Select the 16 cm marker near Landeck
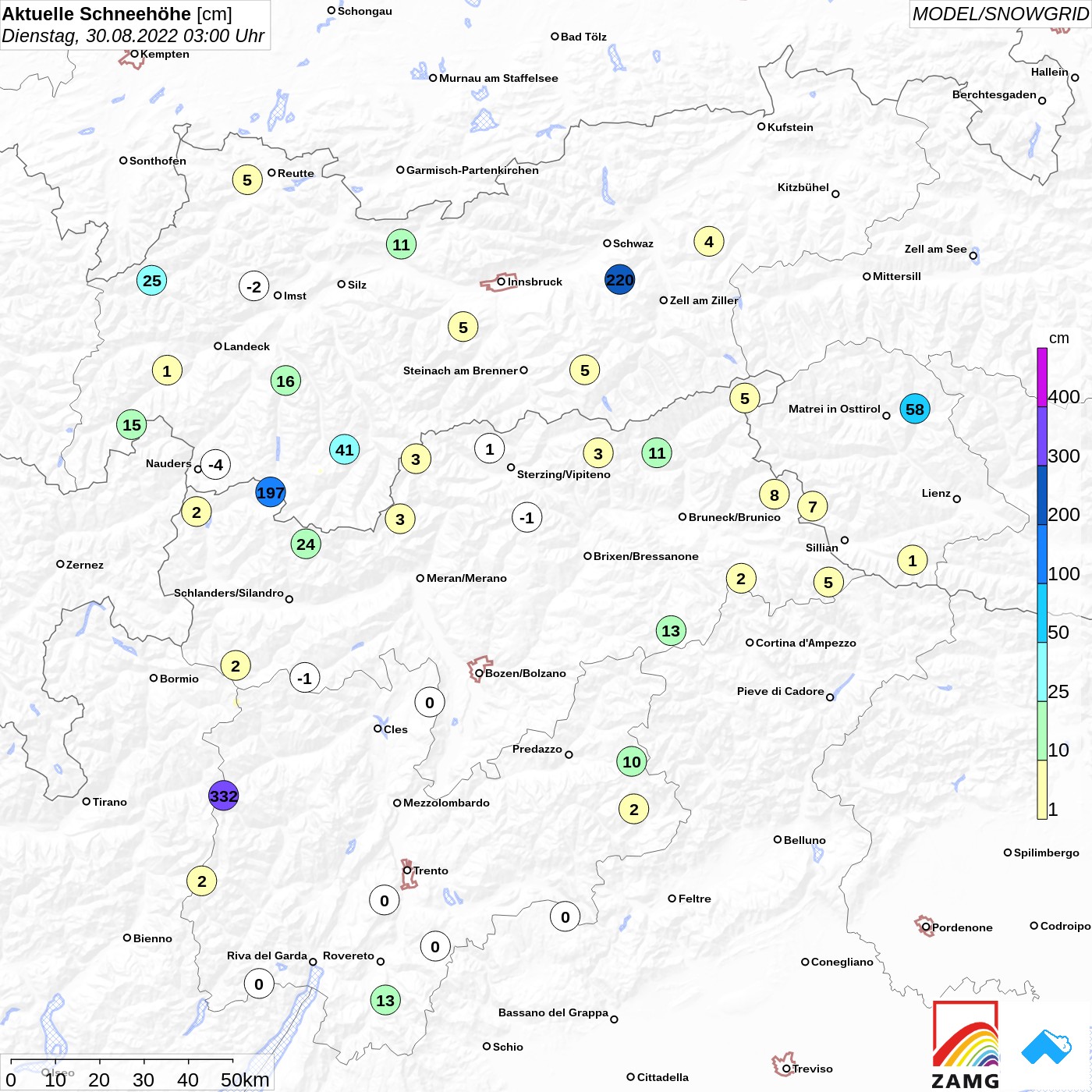This screenshot has height=1092, width=1092. click(x=285, y=381)
